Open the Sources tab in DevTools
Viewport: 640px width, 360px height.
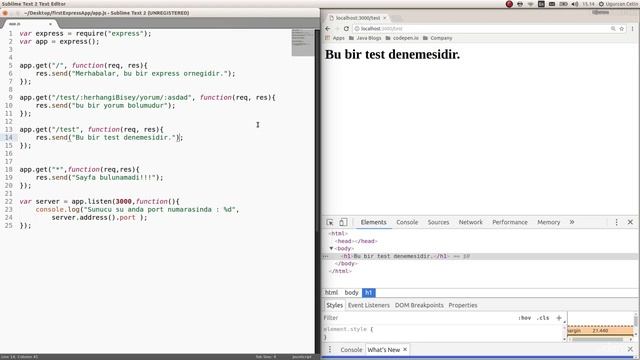pyautogui.click(x=438, y=222)
